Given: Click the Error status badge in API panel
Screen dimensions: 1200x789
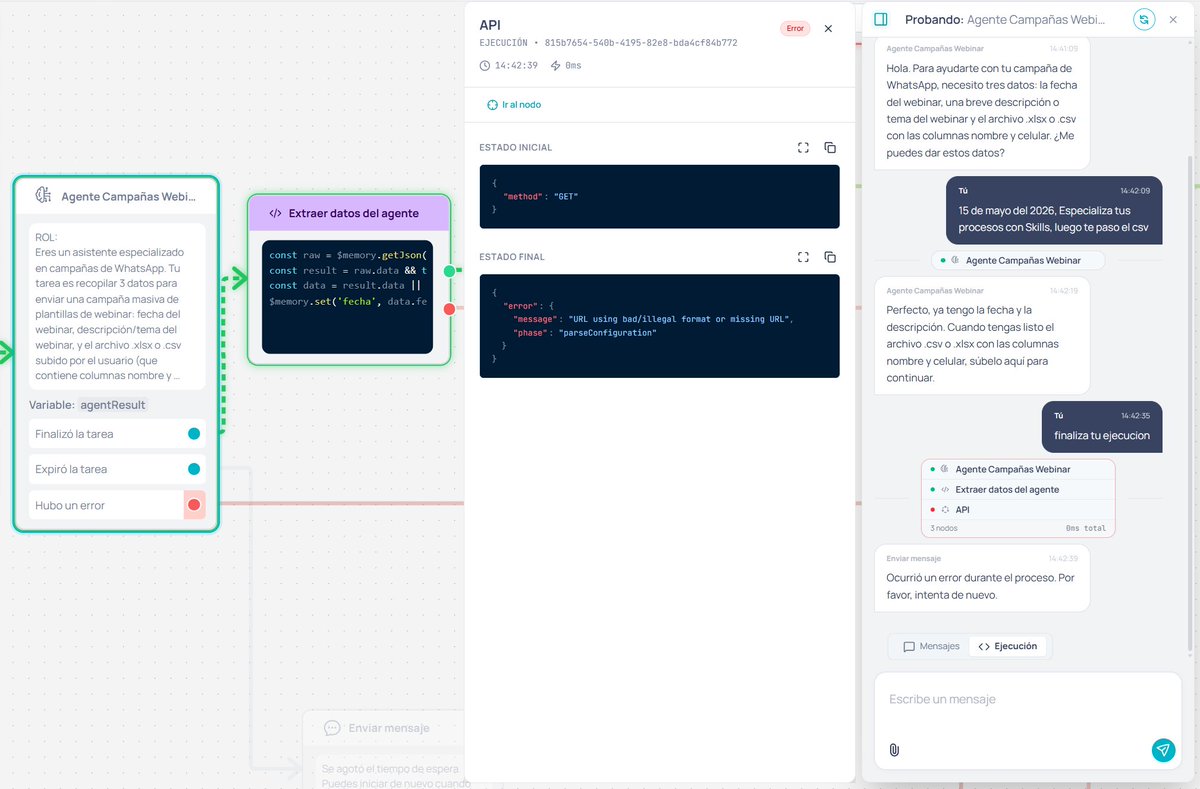Looking at the screenshot, I should click(795, 29).
